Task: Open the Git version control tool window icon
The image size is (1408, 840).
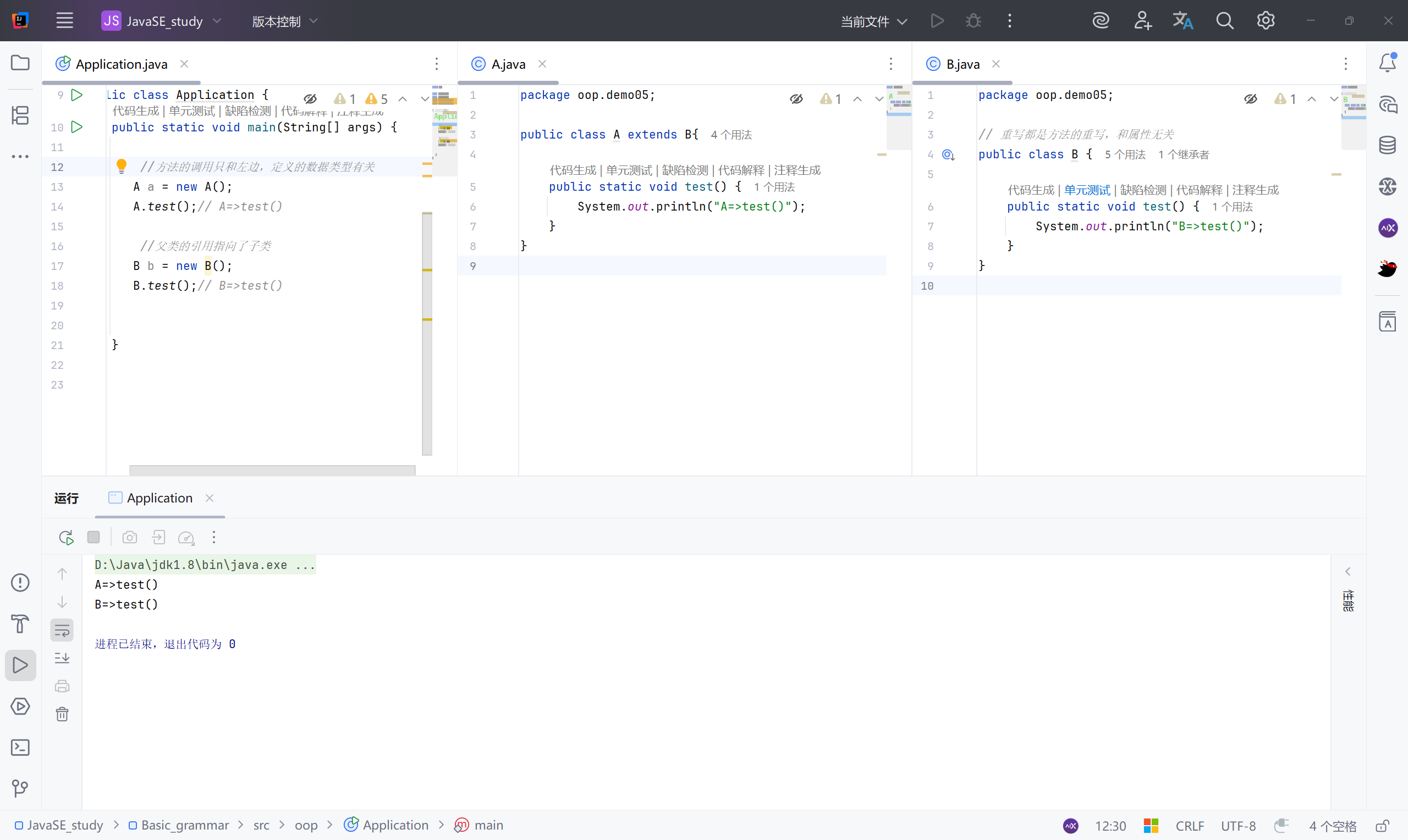Action: (20, 788)
